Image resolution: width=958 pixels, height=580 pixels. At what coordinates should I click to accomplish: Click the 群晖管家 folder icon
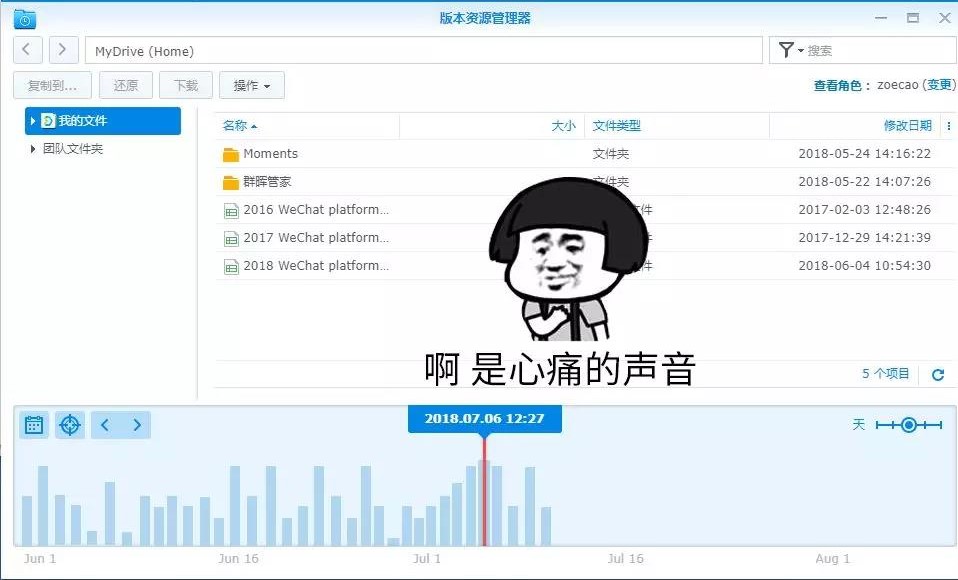click(x=231, y=182)
